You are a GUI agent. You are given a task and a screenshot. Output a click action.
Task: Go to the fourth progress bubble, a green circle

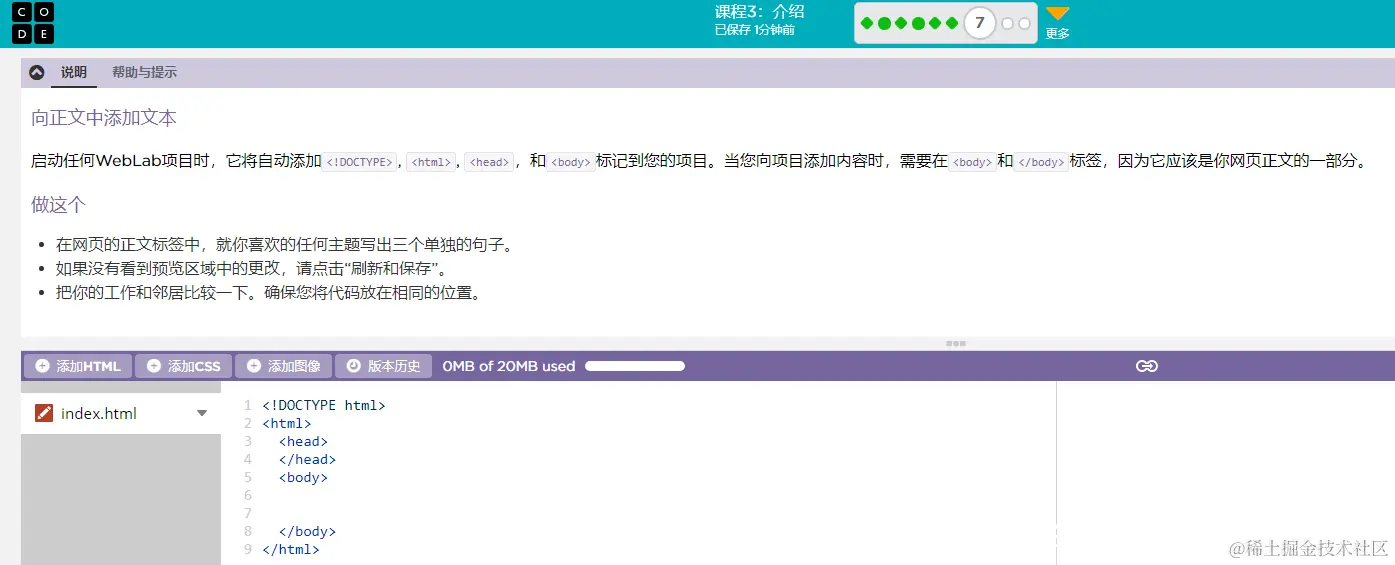pos(918,23)
